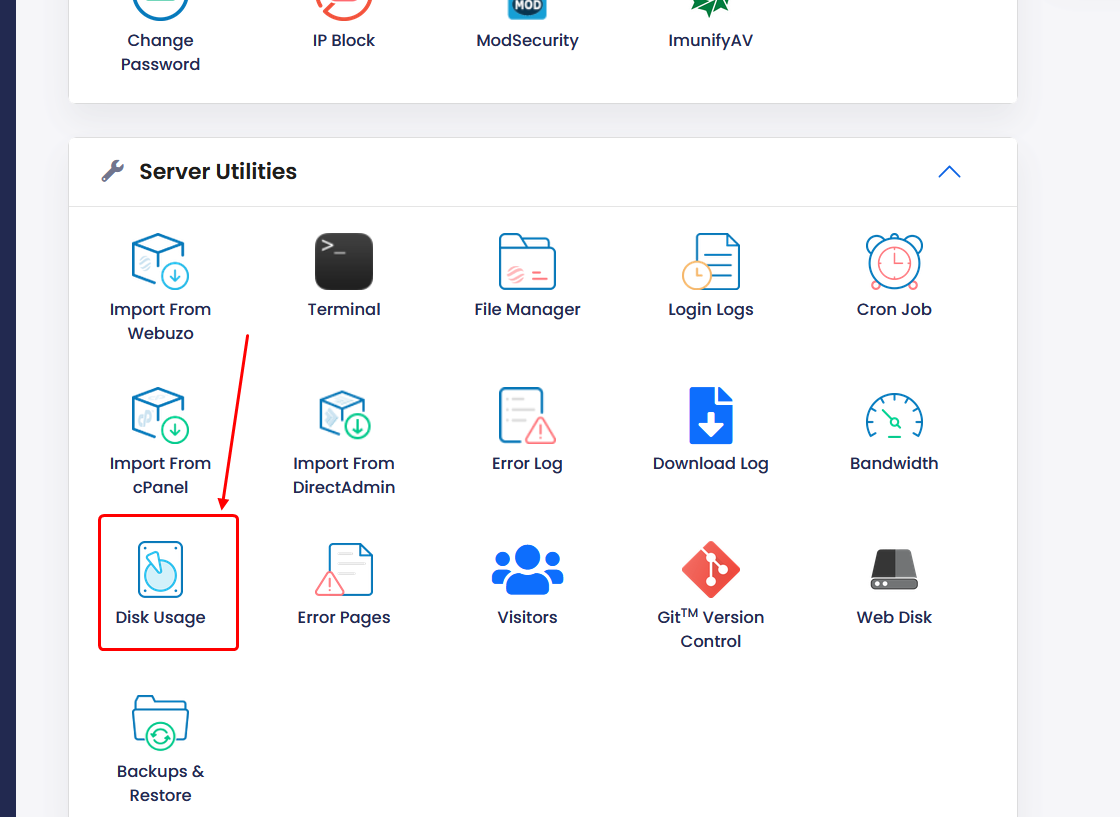View the Error Log
Image resolution: width=1120 pixels, height=817 pixels.
[x=527, y=416]
